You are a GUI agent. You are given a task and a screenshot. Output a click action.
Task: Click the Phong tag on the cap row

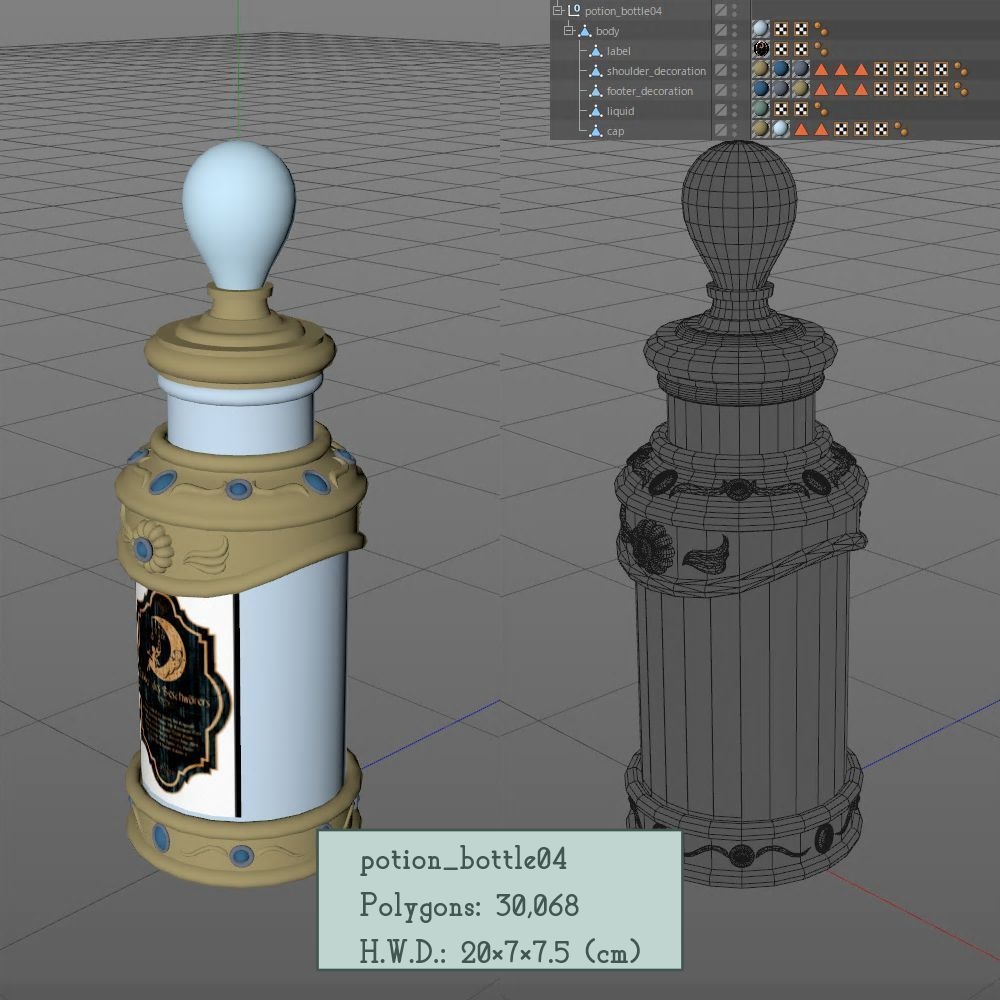point(901,129)
